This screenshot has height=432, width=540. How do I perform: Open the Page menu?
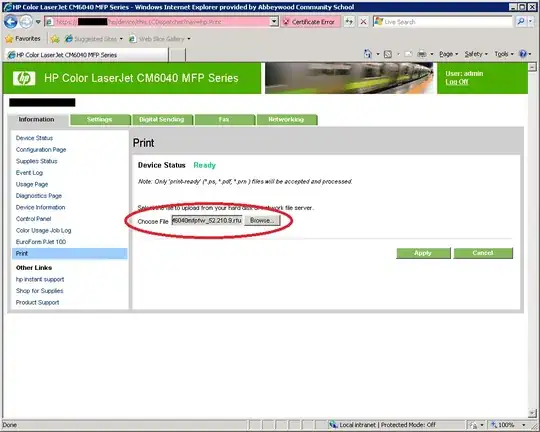pyautogui.click(x=448, y=54)
